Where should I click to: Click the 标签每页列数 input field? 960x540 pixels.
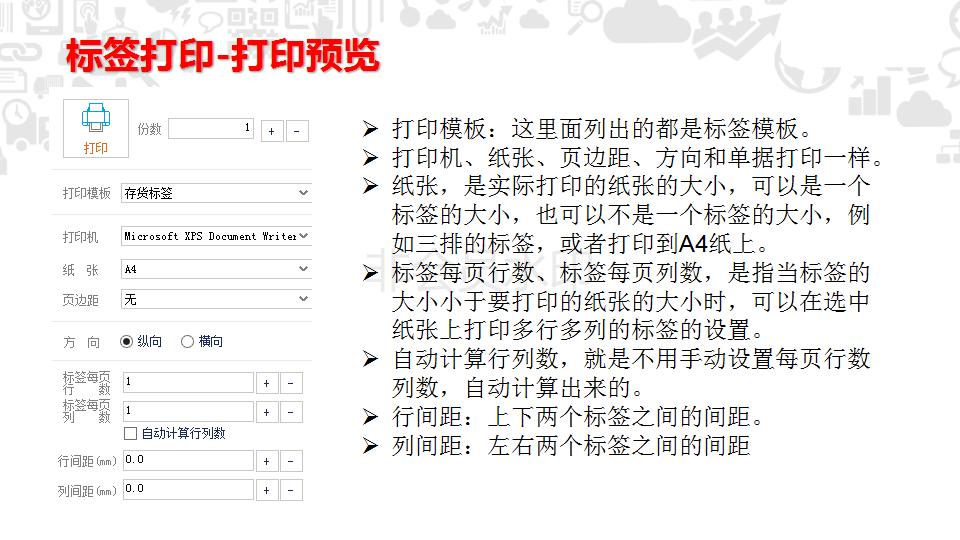pyautogui.click(x=188, y=411)
